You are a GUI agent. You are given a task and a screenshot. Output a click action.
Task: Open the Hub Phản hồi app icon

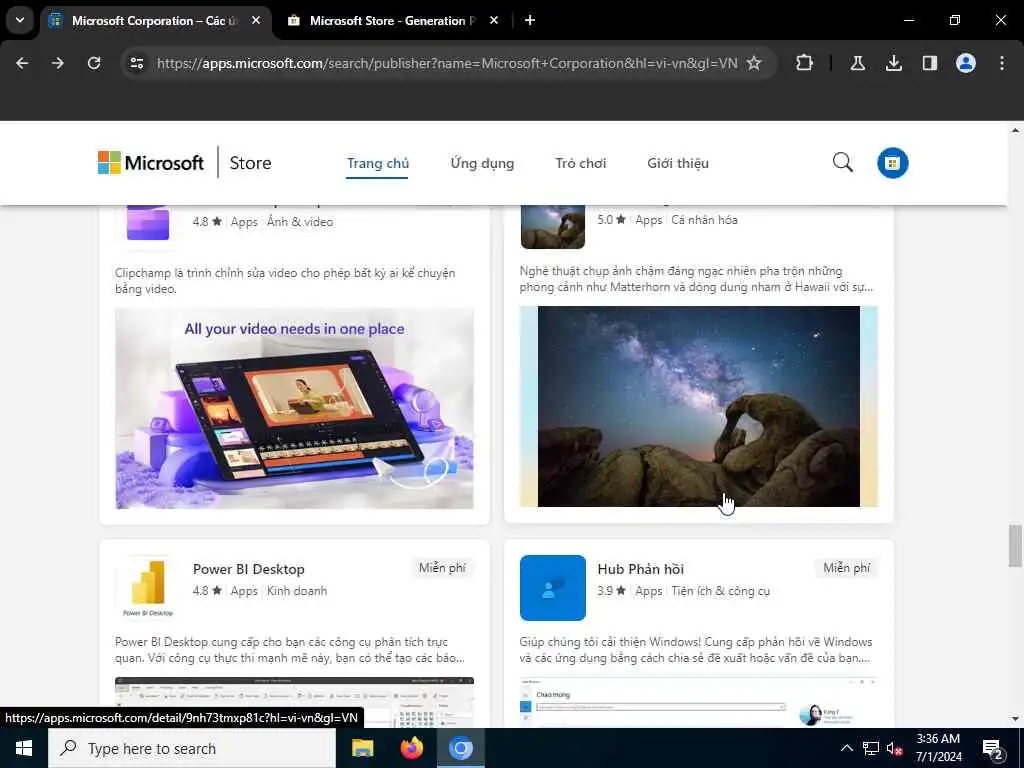[x=552, y=588]
